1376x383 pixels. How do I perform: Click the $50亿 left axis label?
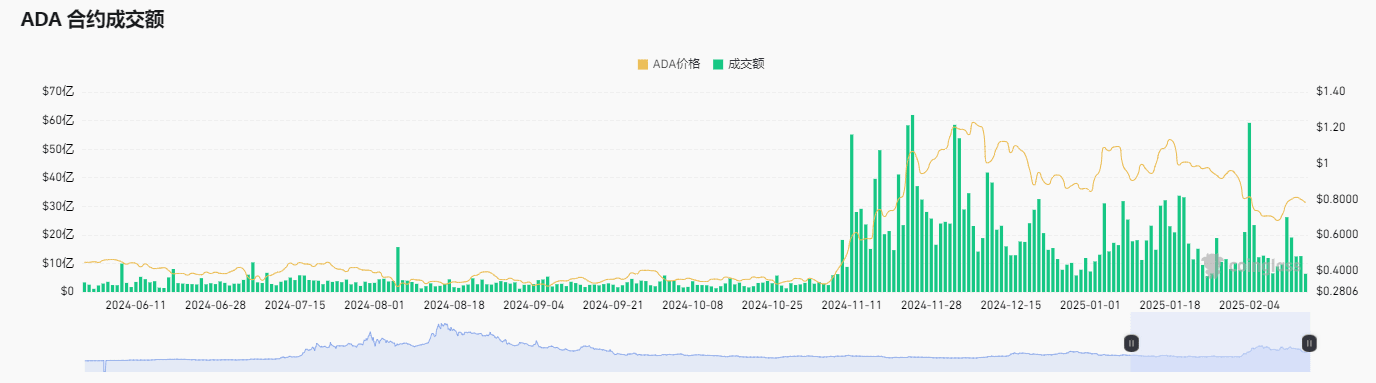click(58, 149)
